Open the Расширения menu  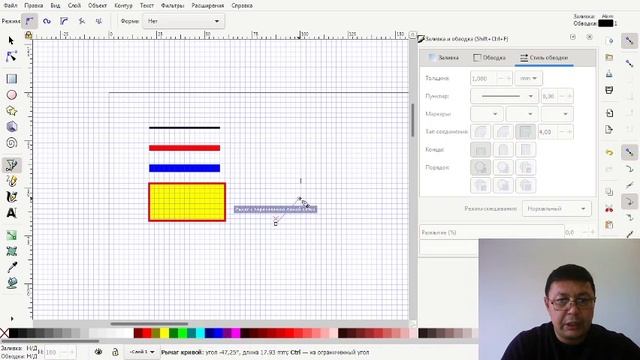click(x=208, y=6)
